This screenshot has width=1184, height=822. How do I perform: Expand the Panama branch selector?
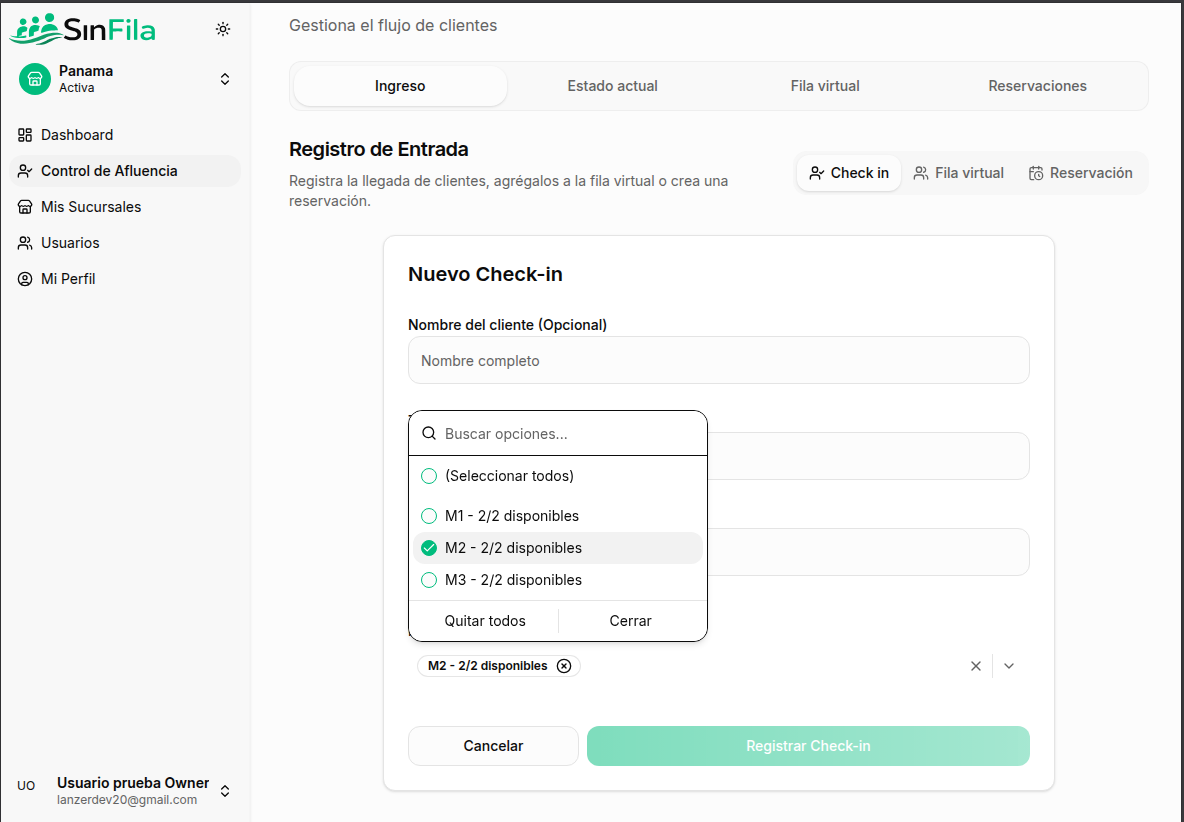[x=225, y=79]
